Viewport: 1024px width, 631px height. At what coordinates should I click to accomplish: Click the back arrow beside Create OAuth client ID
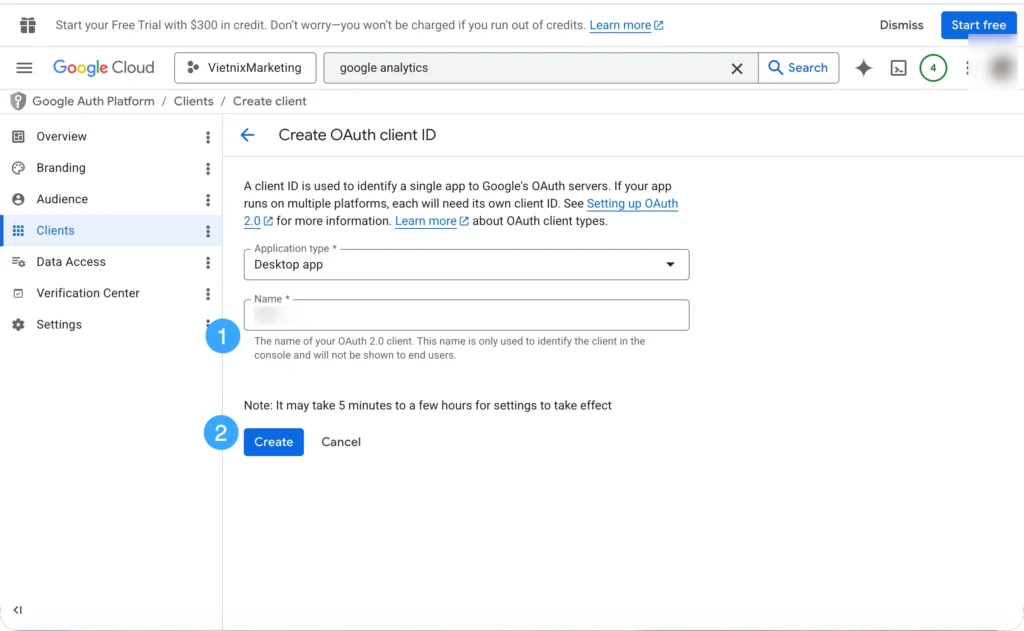point(248,135)
